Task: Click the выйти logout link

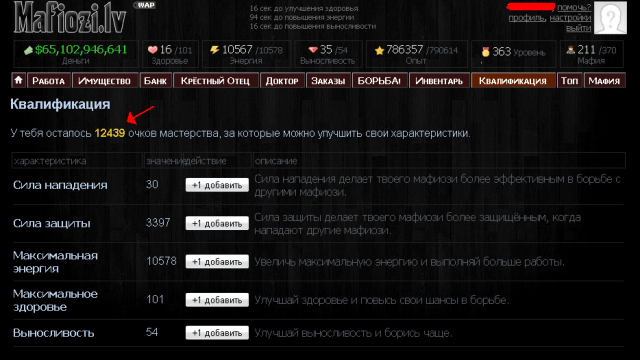Action: point(578,28)
